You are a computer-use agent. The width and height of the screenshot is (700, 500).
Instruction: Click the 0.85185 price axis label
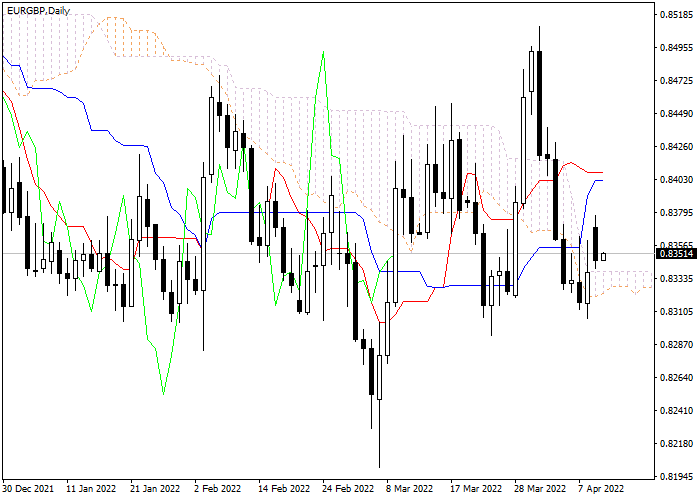tap(677, 15)
